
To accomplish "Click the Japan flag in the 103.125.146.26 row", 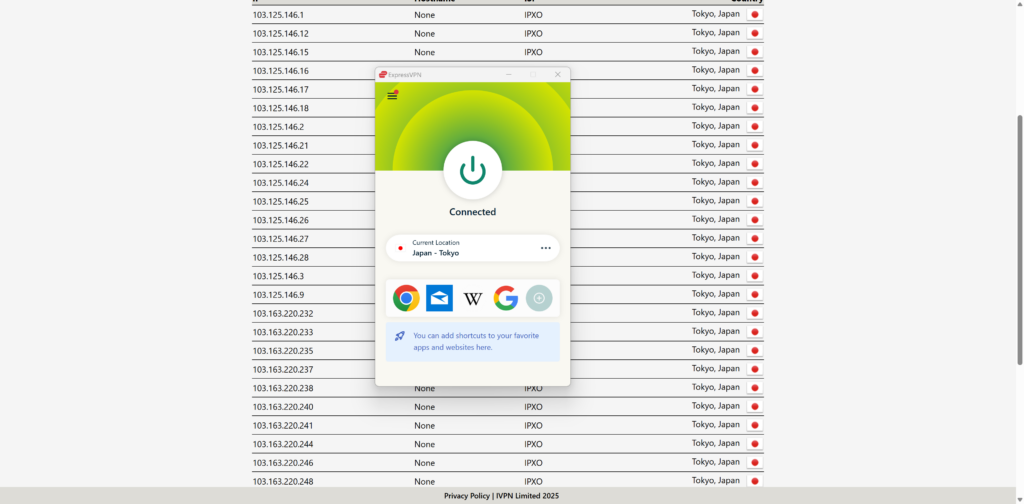I will point(755,220).
